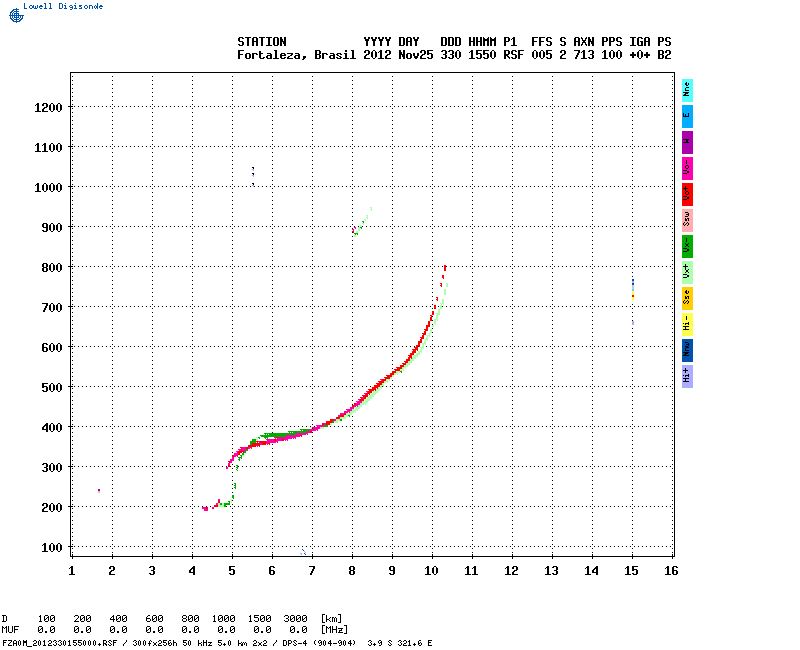Select the light green Vx+ legend swatch
The height and width of the screenshot is (650, 800).
687,272
